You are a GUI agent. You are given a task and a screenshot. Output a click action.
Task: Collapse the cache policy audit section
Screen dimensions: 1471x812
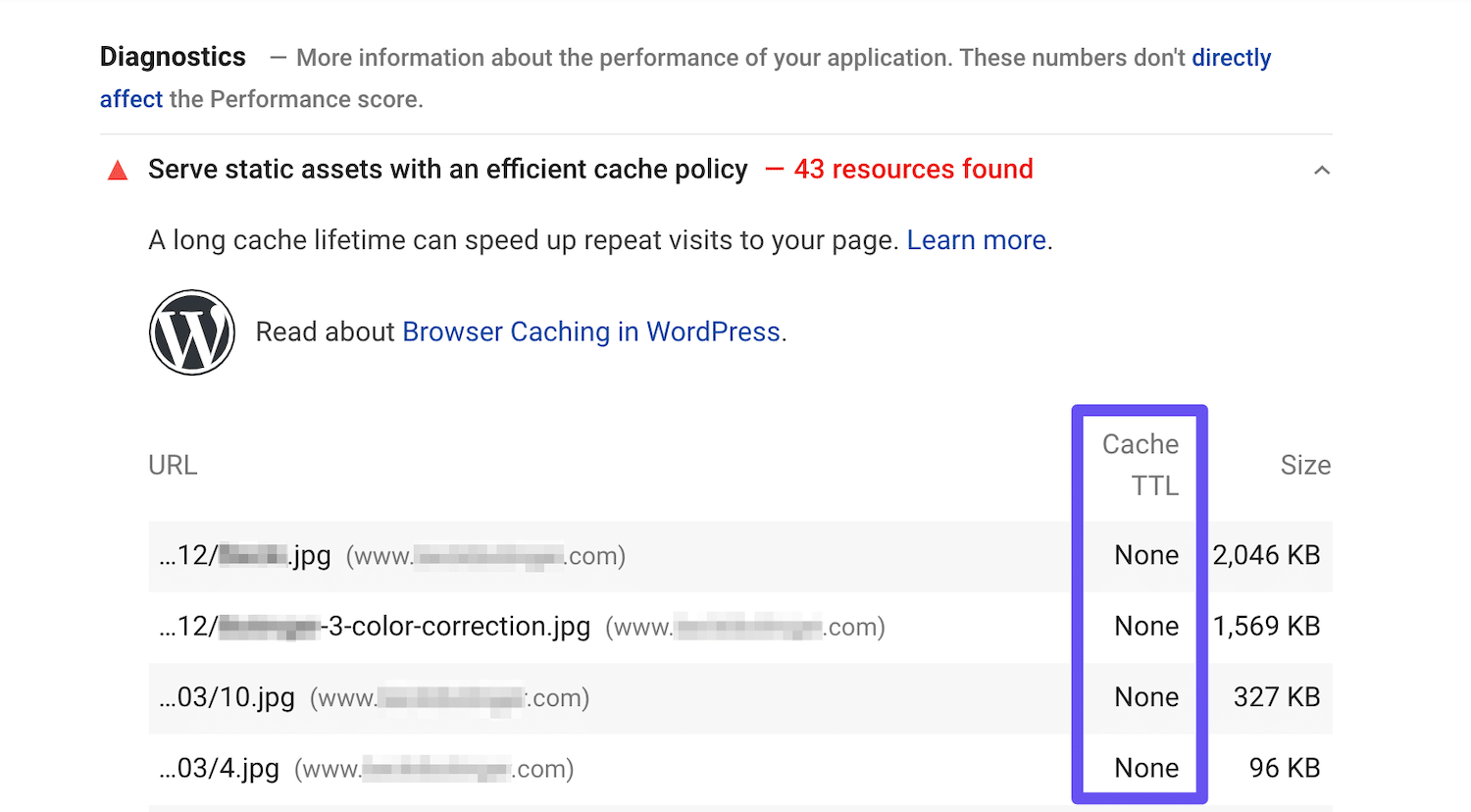coord(1322,169)
